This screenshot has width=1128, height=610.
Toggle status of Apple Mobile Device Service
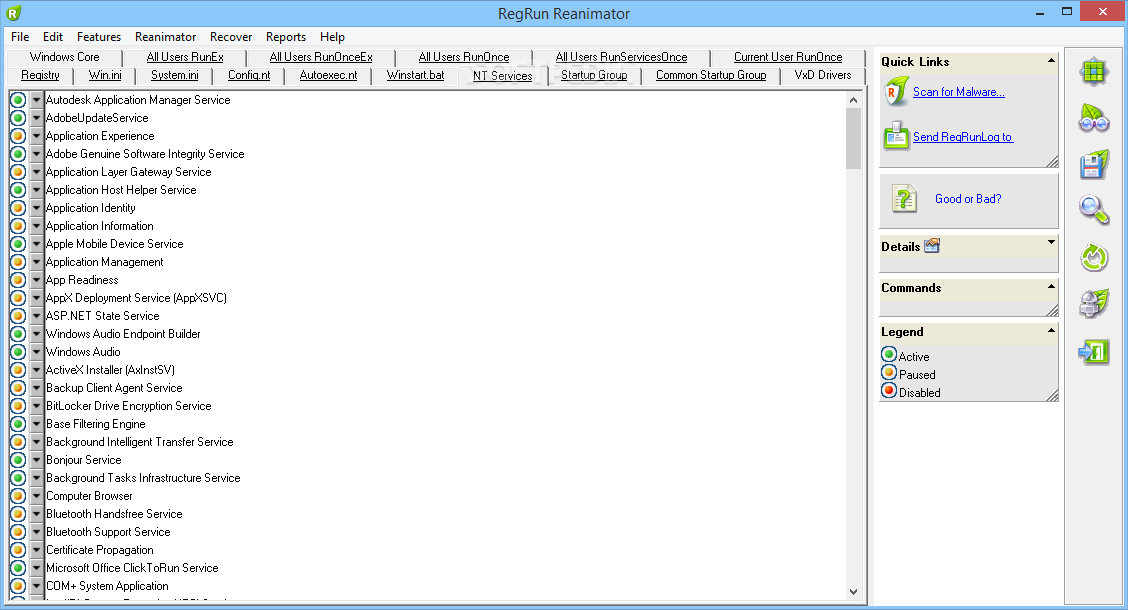18,244
